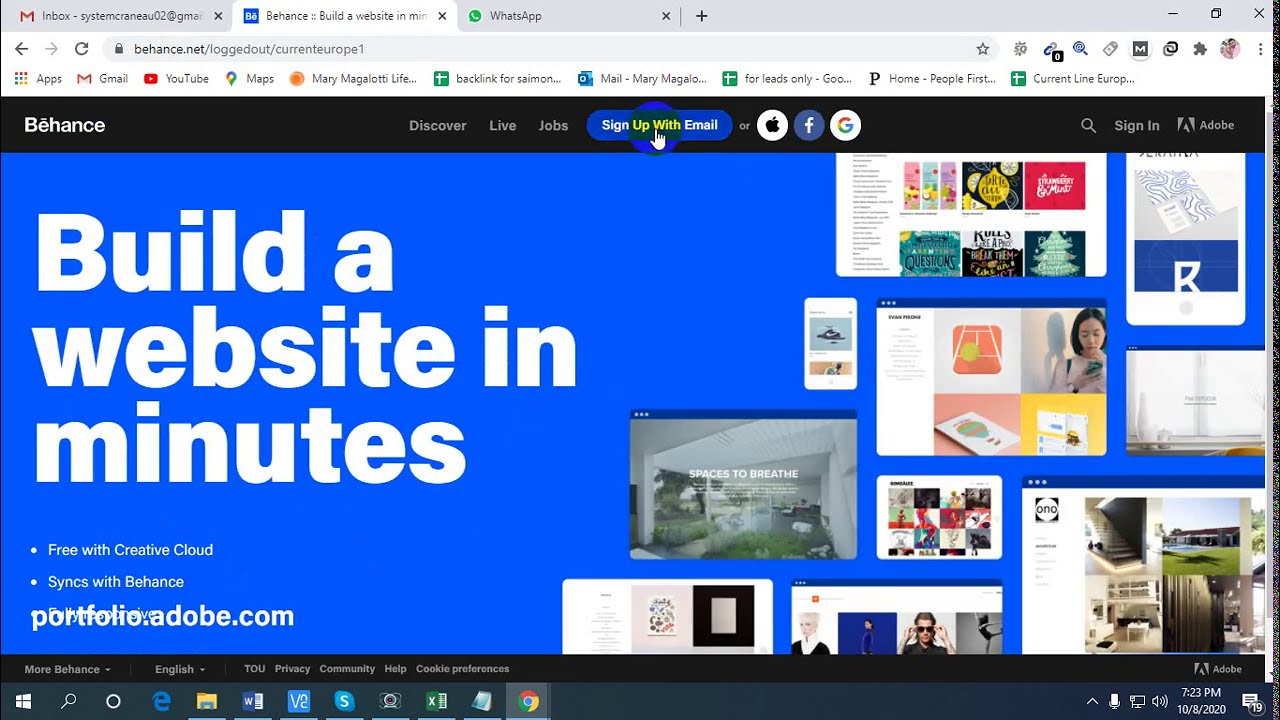This screenshot has width=1280, height=720.
Task: Click the Adobe logo in header
Action: pyautogui.click(x=1206, y=125)
